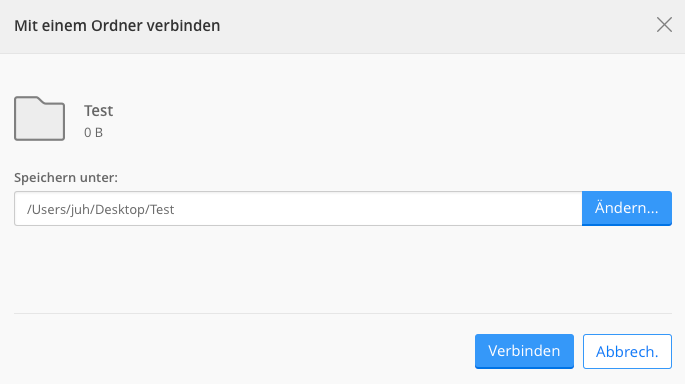The height and width of the screenshot is (384, 685).
Task: Click the white outlined Abbrech. button
Action: tap(627, 351)
